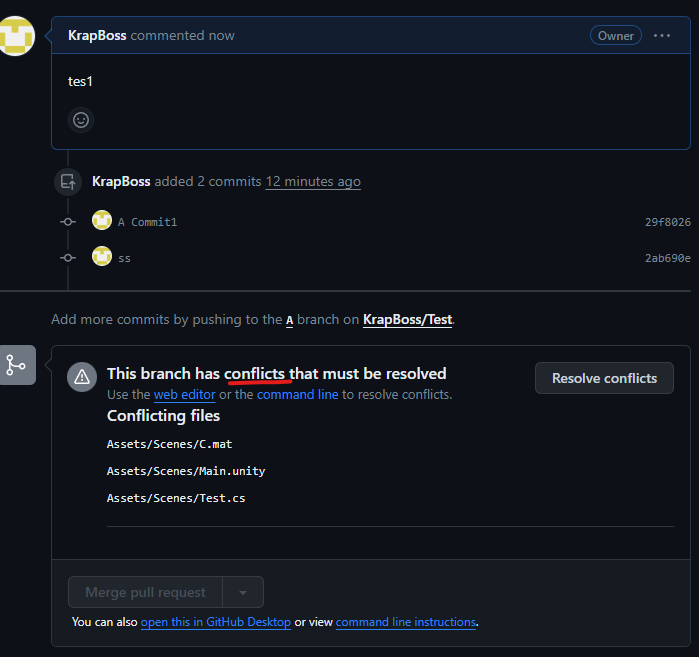
Task: Click the commit node icon for ss
Action: (68, 258)
